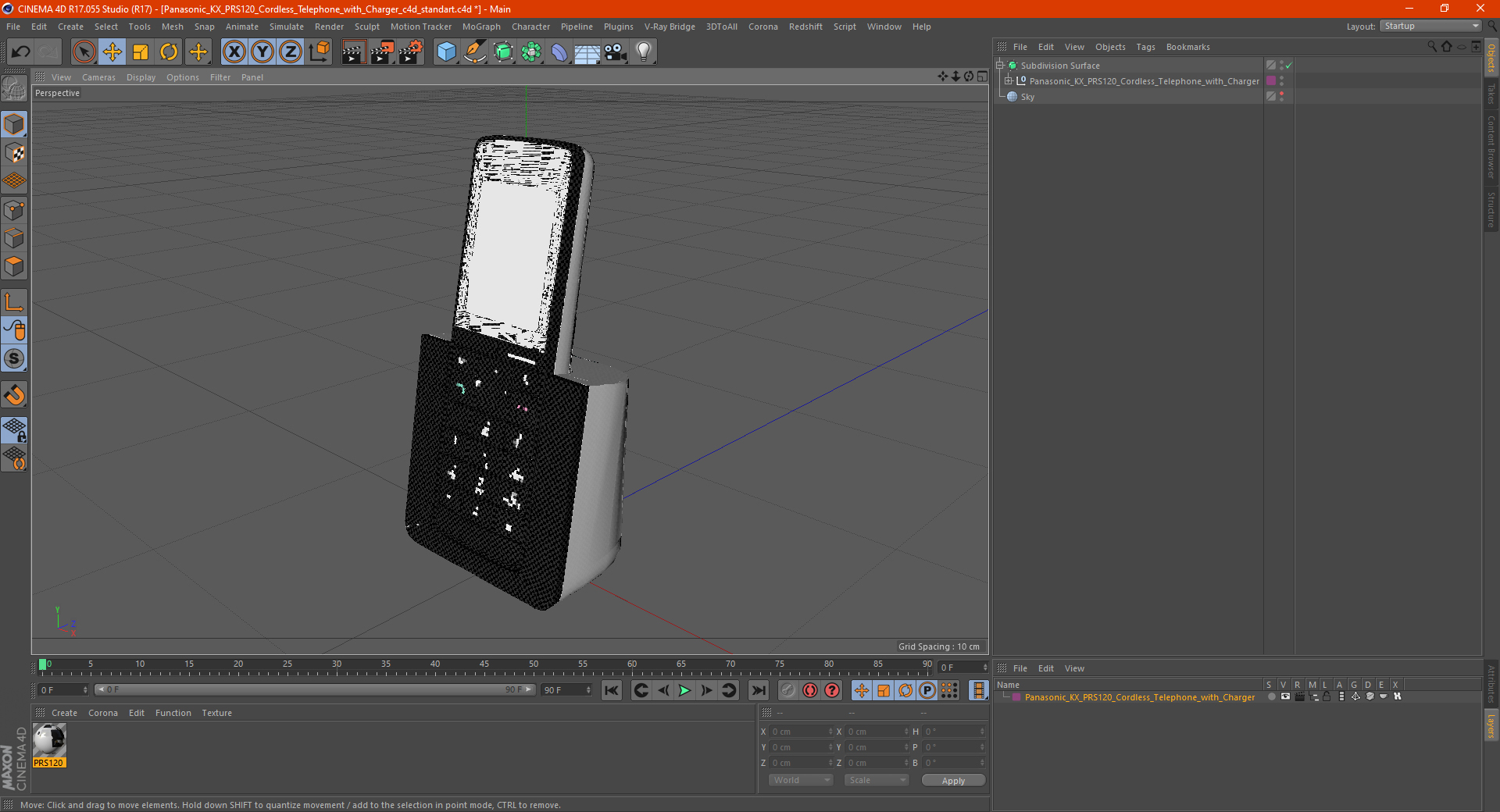Open the MoGraph array generator icon
This screenshot has width=1500, height=812.
(x=531, y=52)
